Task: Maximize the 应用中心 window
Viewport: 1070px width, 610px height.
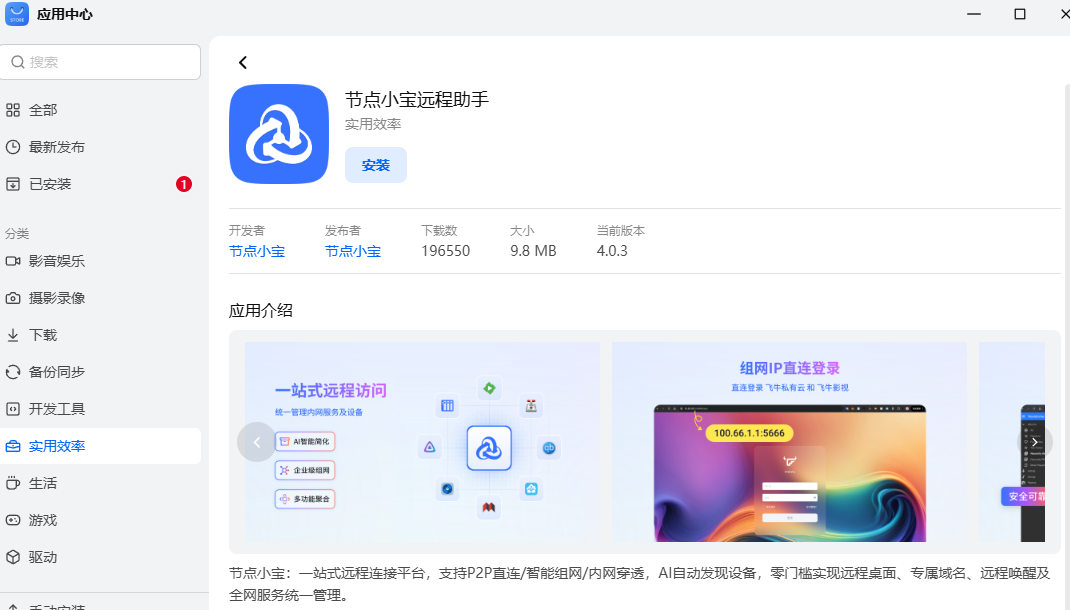Action: coord(1020,14)
